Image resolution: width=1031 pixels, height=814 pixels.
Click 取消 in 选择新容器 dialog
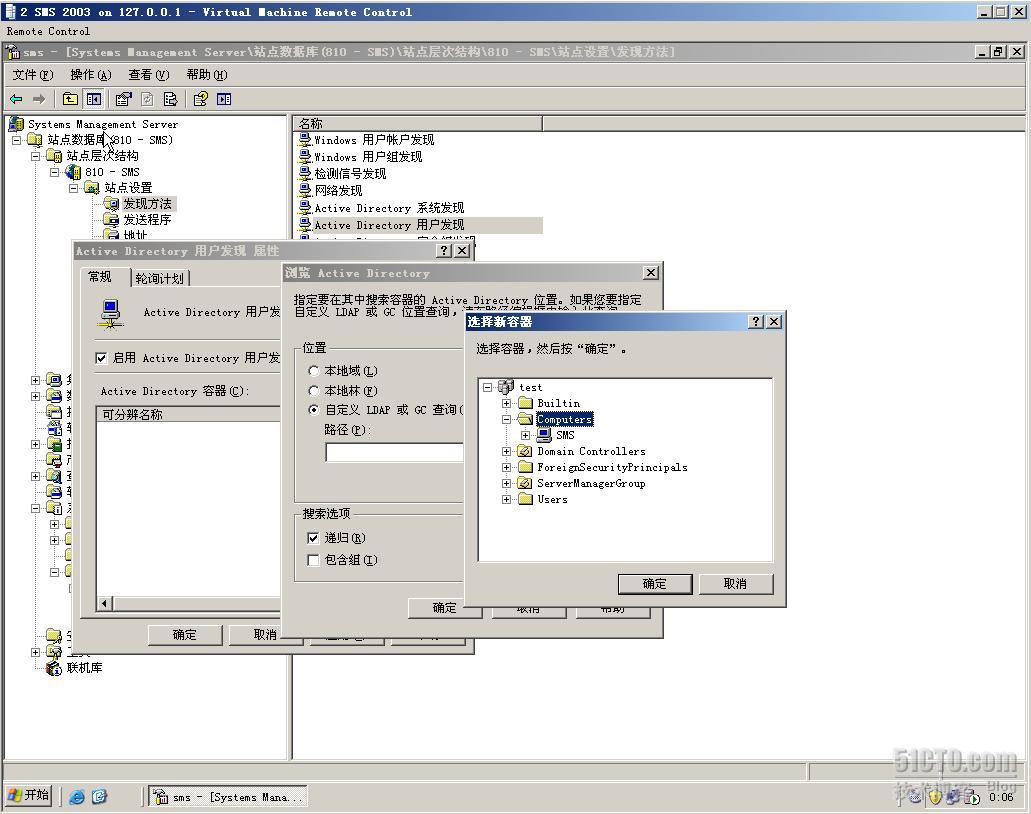(x=736, y=584)
